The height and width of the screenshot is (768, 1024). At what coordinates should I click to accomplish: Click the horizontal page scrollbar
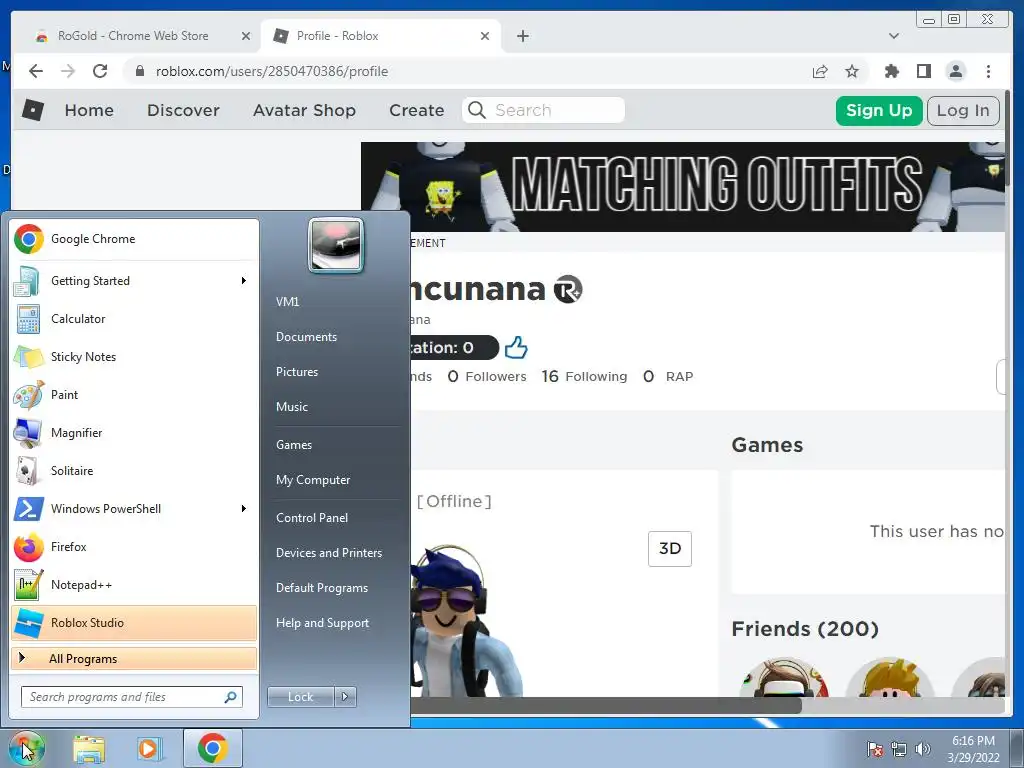point(605,705)
